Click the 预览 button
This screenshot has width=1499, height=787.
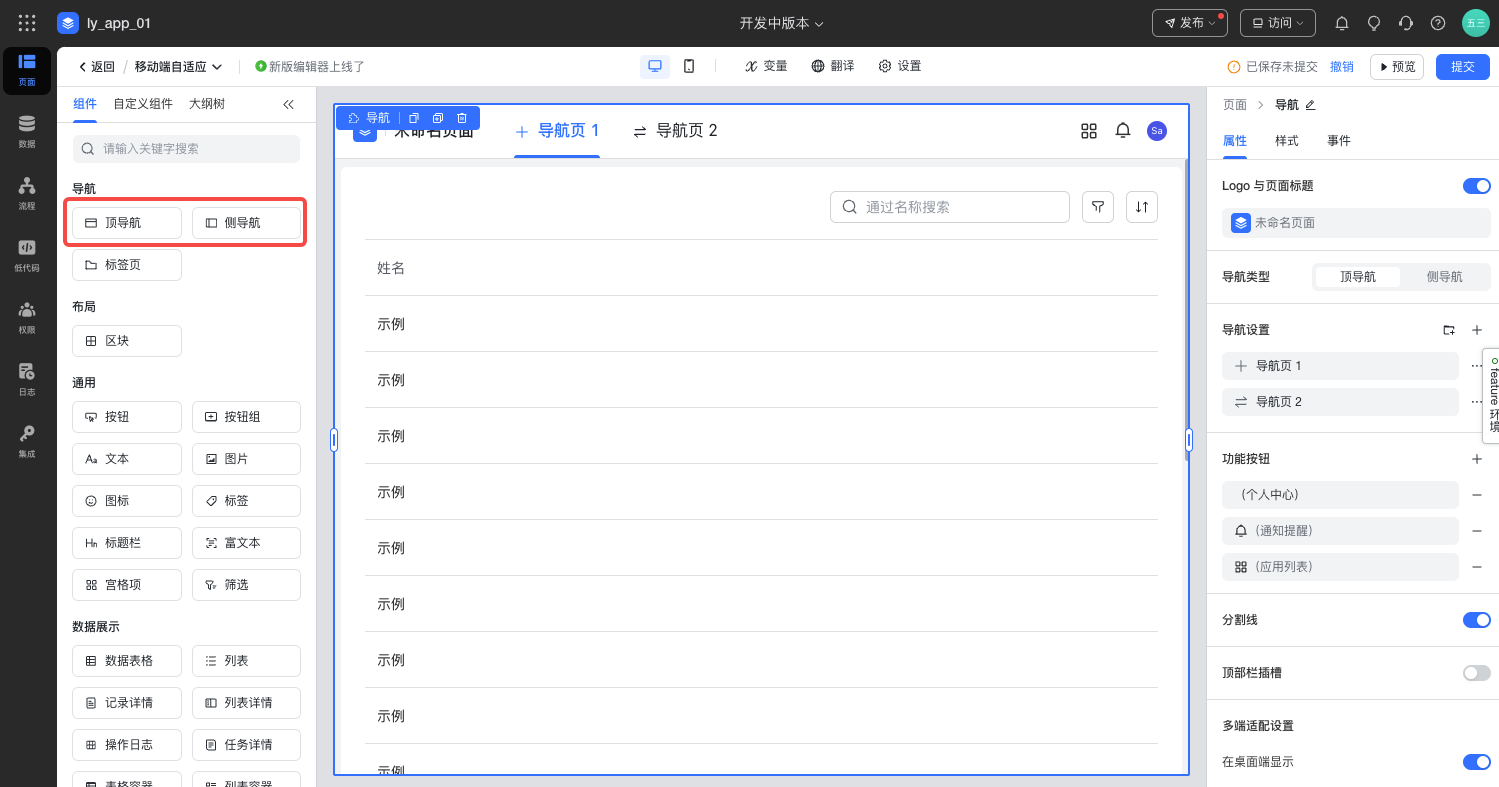pos(1397,67)
